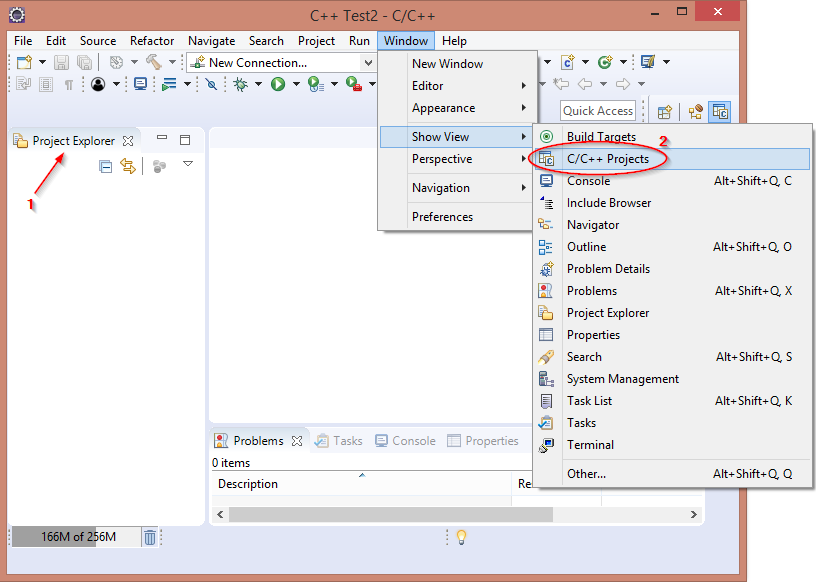The height and width of the screenshot is (582, 816).
Task: Select C/C++ Projects from Show View
Action: (x=607, y=159)
